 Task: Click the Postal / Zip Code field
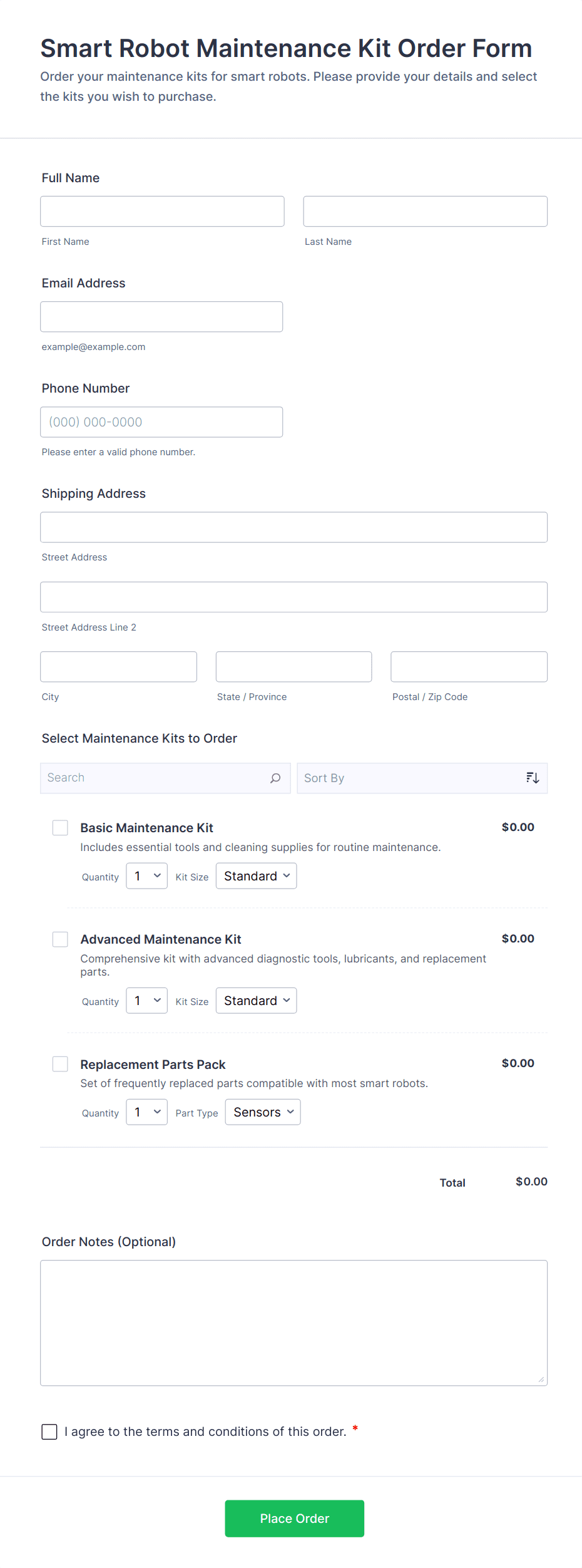[469, 667]
